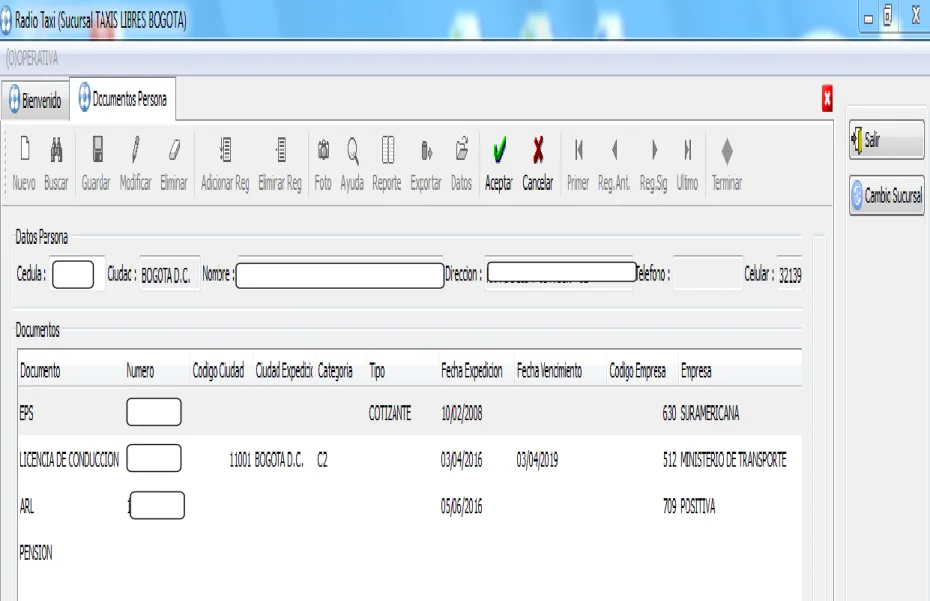Click the Eliminar eraser icon

pos(174,163)
